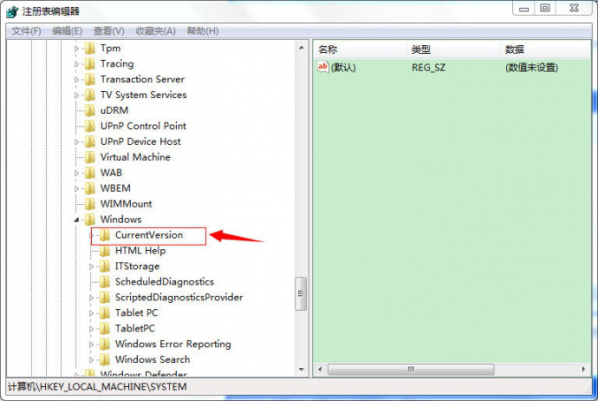Click the UPnP Control Point folder icon
598x401 pixels.
[x=90, y=126]
